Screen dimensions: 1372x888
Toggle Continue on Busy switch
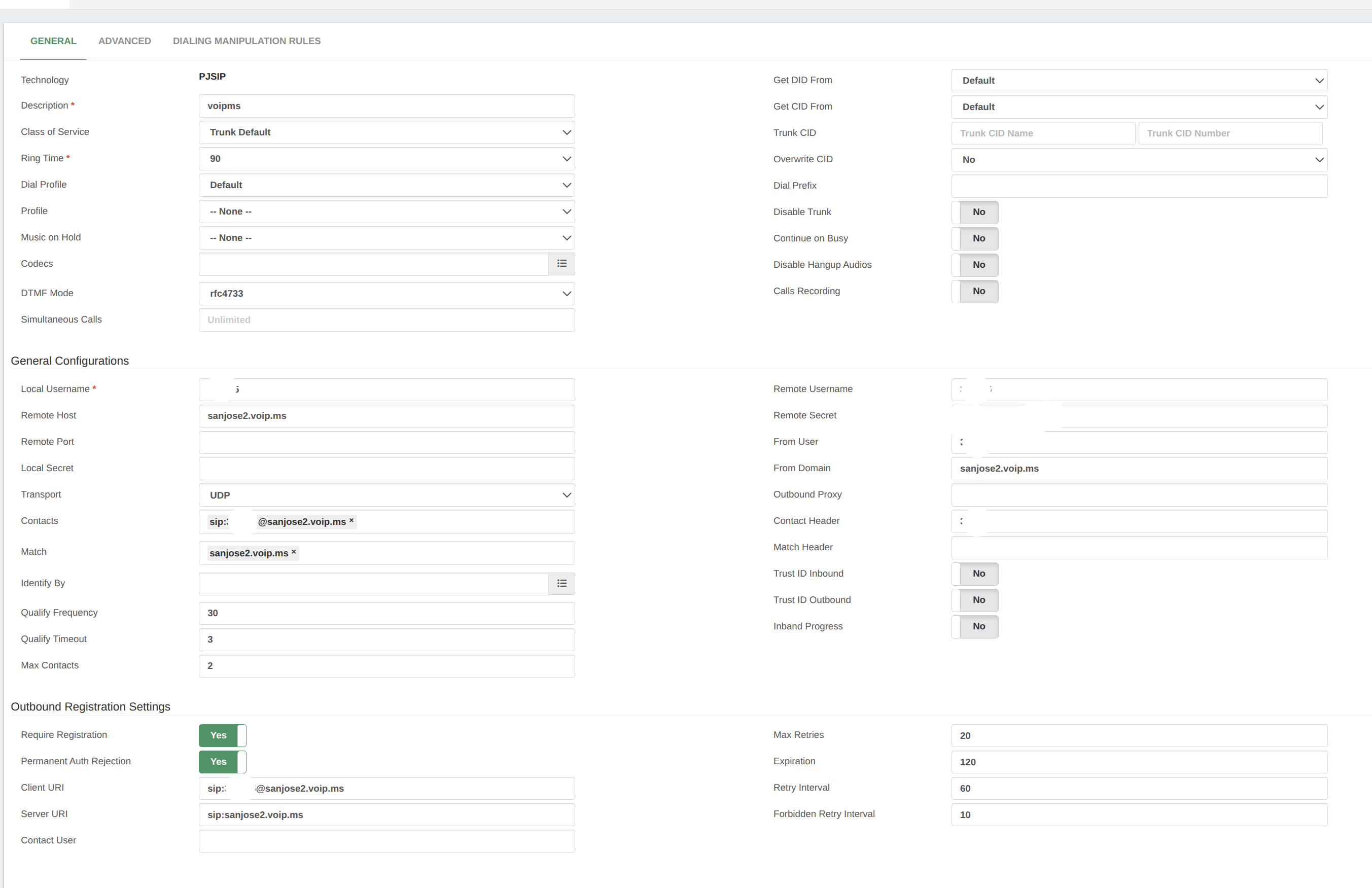pos(974,238)
